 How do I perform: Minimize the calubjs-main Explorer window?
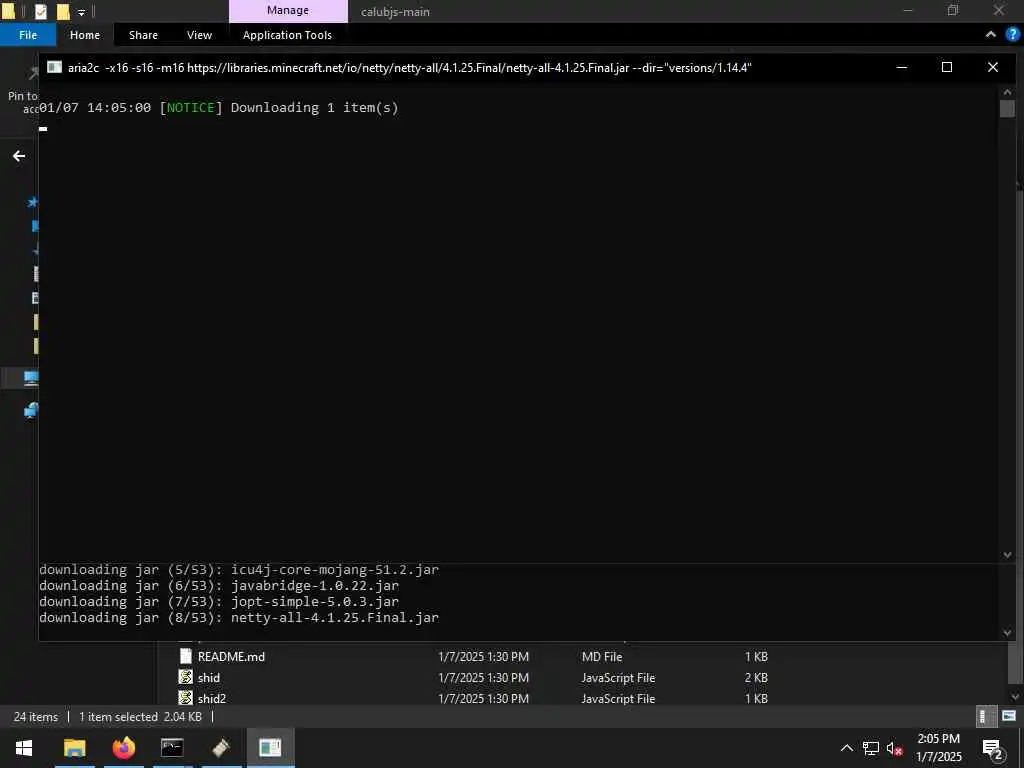pos(908,10)
